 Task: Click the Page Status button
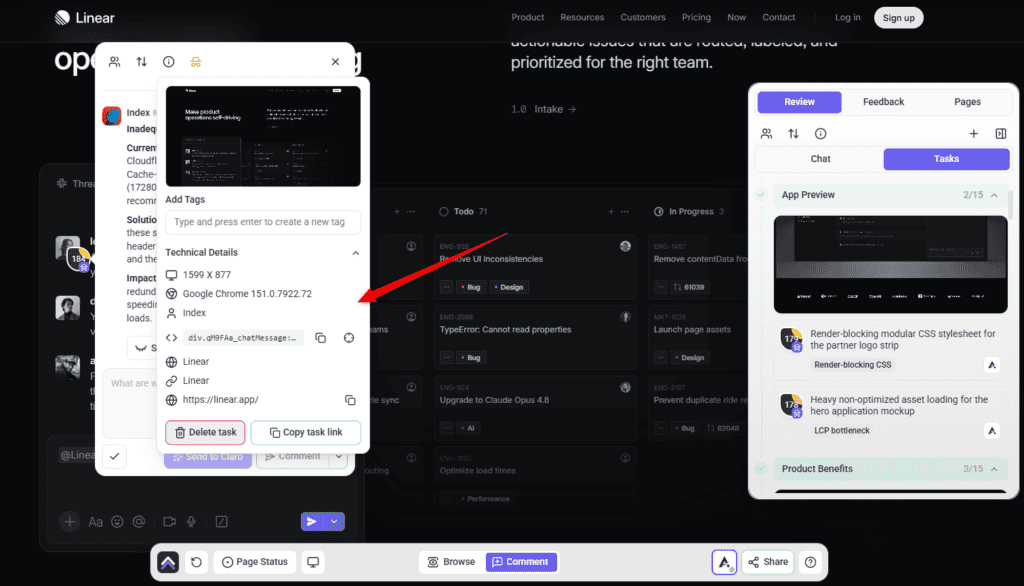click(x=255, y=562)
